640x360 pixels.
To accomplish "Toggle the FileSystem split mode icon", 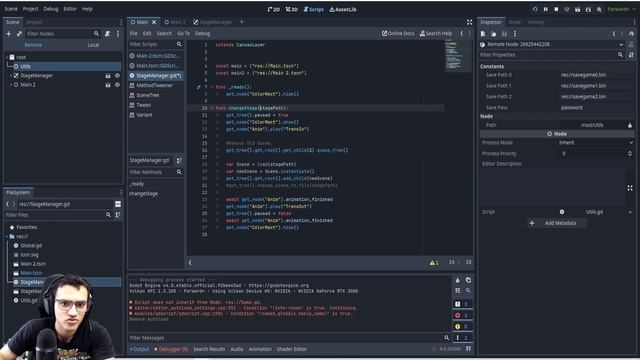I will [118, 204].
